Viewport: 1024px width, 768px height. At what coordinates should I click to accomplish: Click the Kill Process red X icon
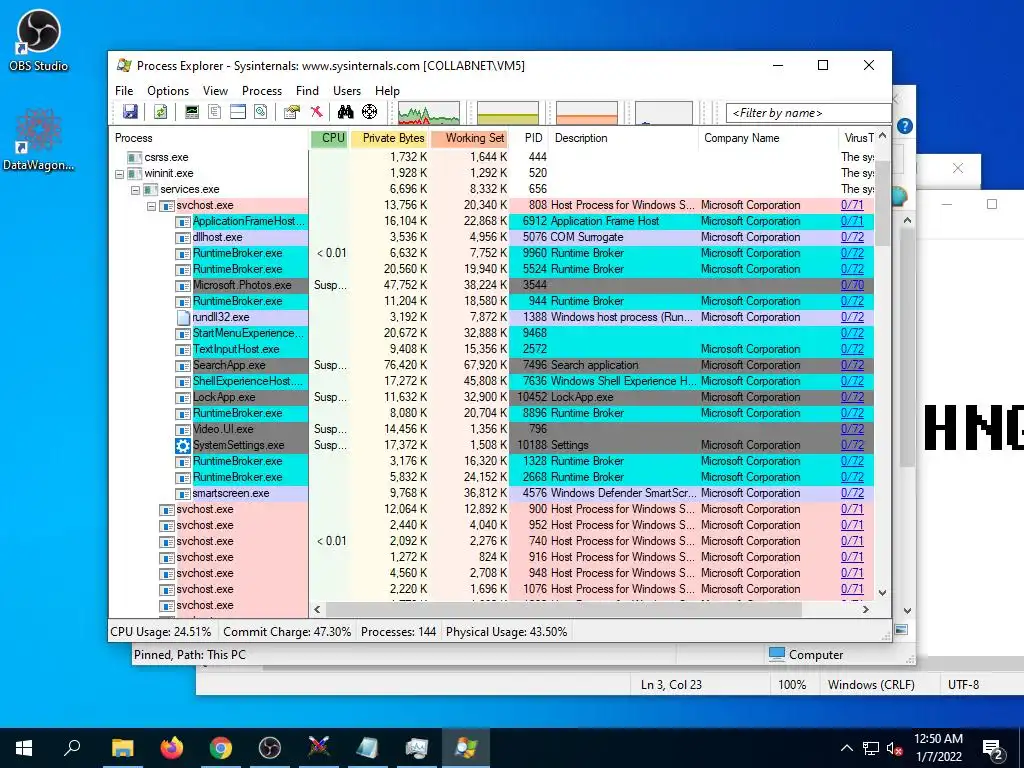[x=316, y=112]
